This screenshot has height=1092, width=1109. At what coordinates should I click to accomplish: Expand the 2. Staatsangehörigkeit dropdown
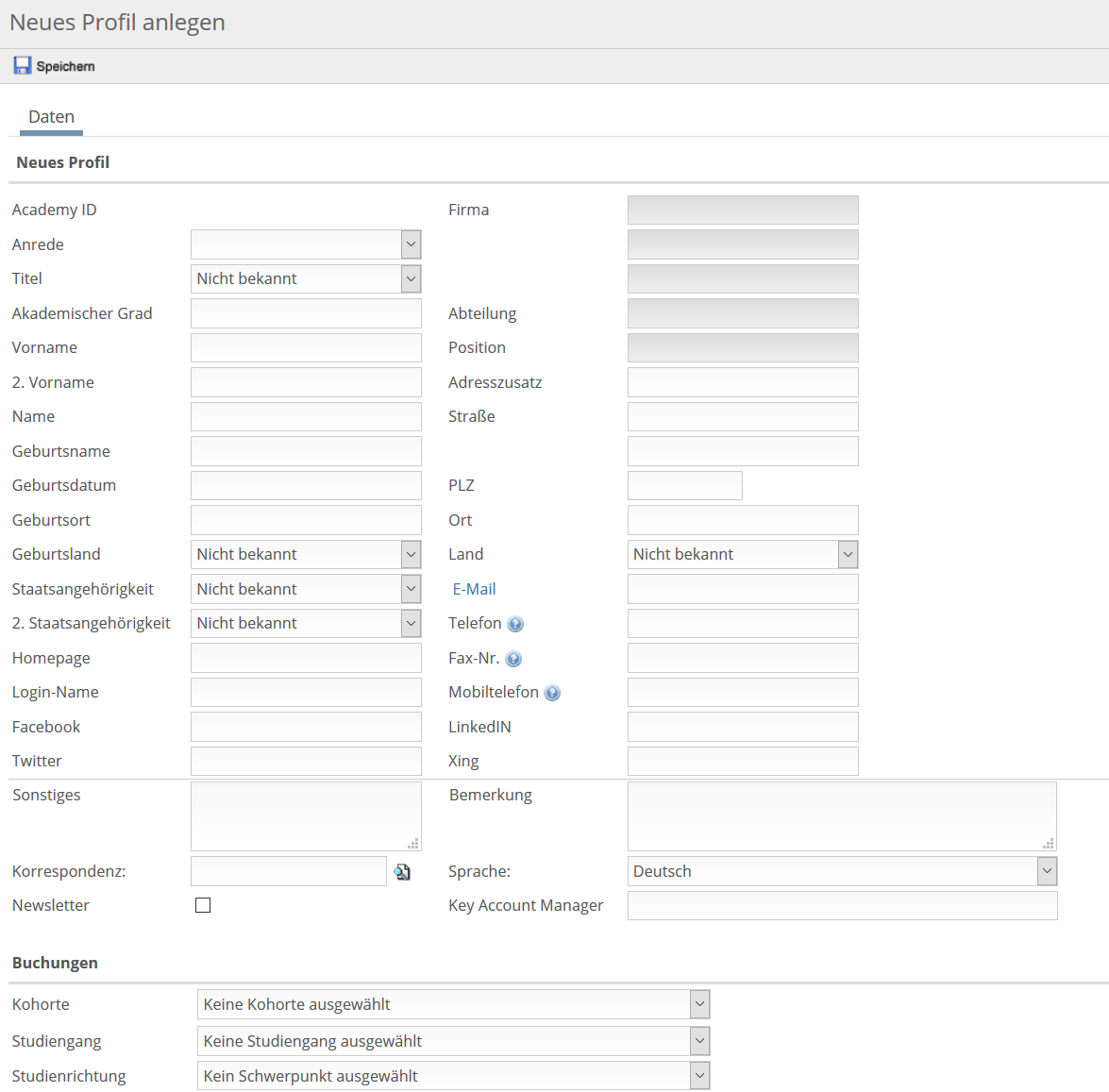pyautogui.click(x=306, y=623)
